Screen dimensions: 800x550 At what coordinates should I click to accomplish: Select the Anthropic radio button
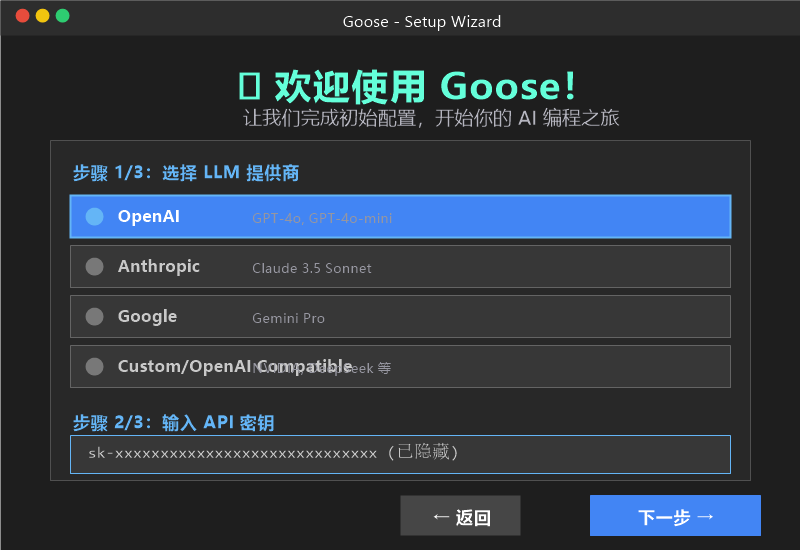94,266
